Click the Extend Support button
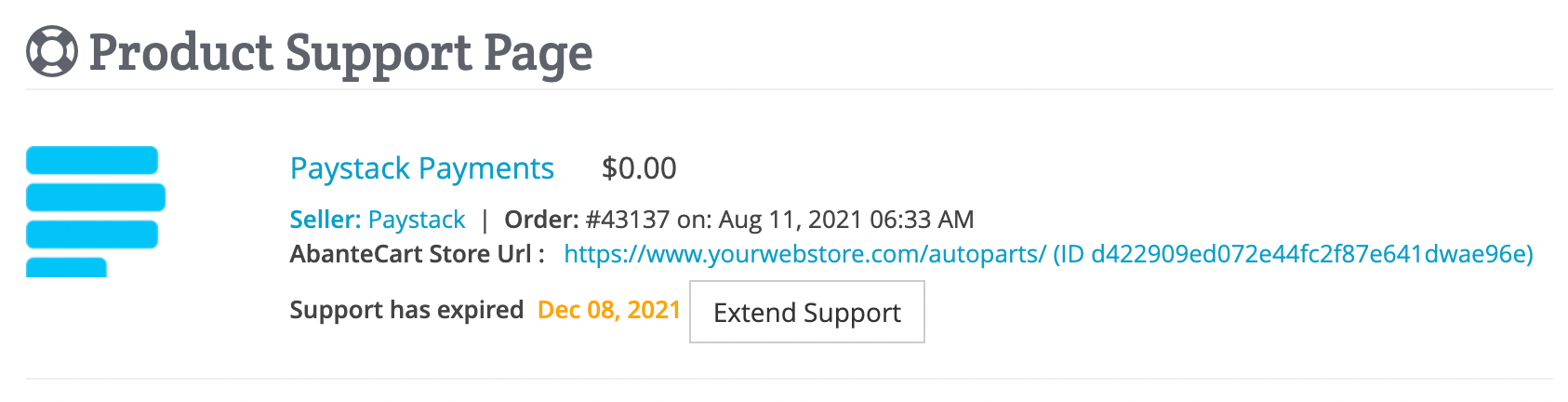The width and height of the screenshot is (1568, 402). tap(807, 312)
